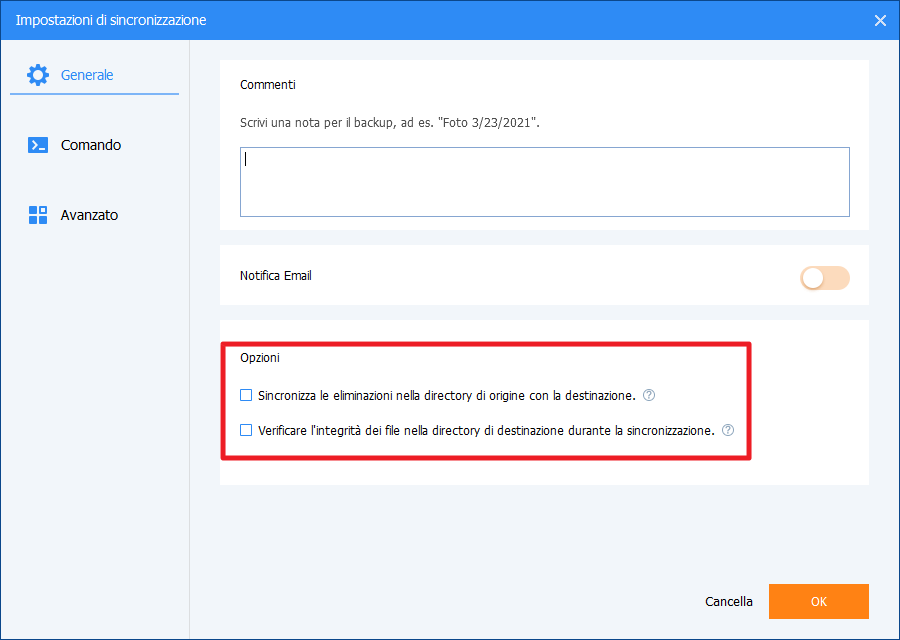Click the Notifica Email label
900x640 pixels.
pyautogui.click(x=276, y=276)
